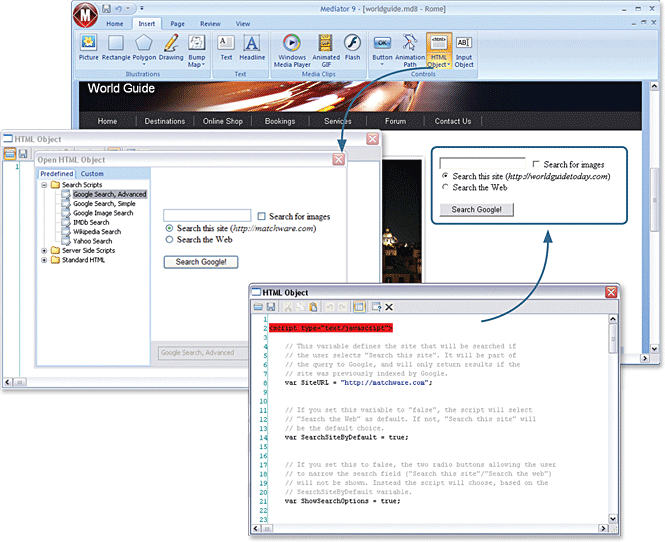This screenshot has width=665, height=542.
Task: Insert an Input Object
Action: pyautogui.click(x=464, y=50)
